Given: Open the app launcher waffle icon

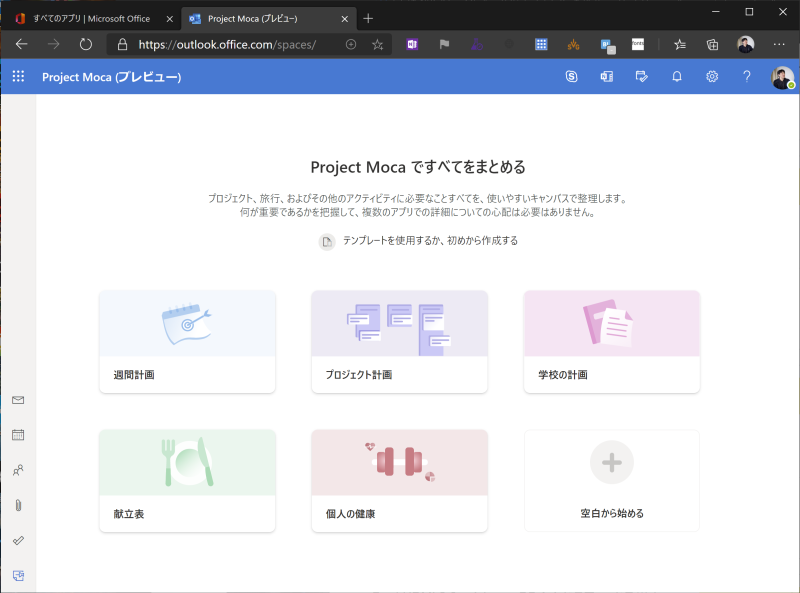Looking at the screenshot, I should click(17, 76).
